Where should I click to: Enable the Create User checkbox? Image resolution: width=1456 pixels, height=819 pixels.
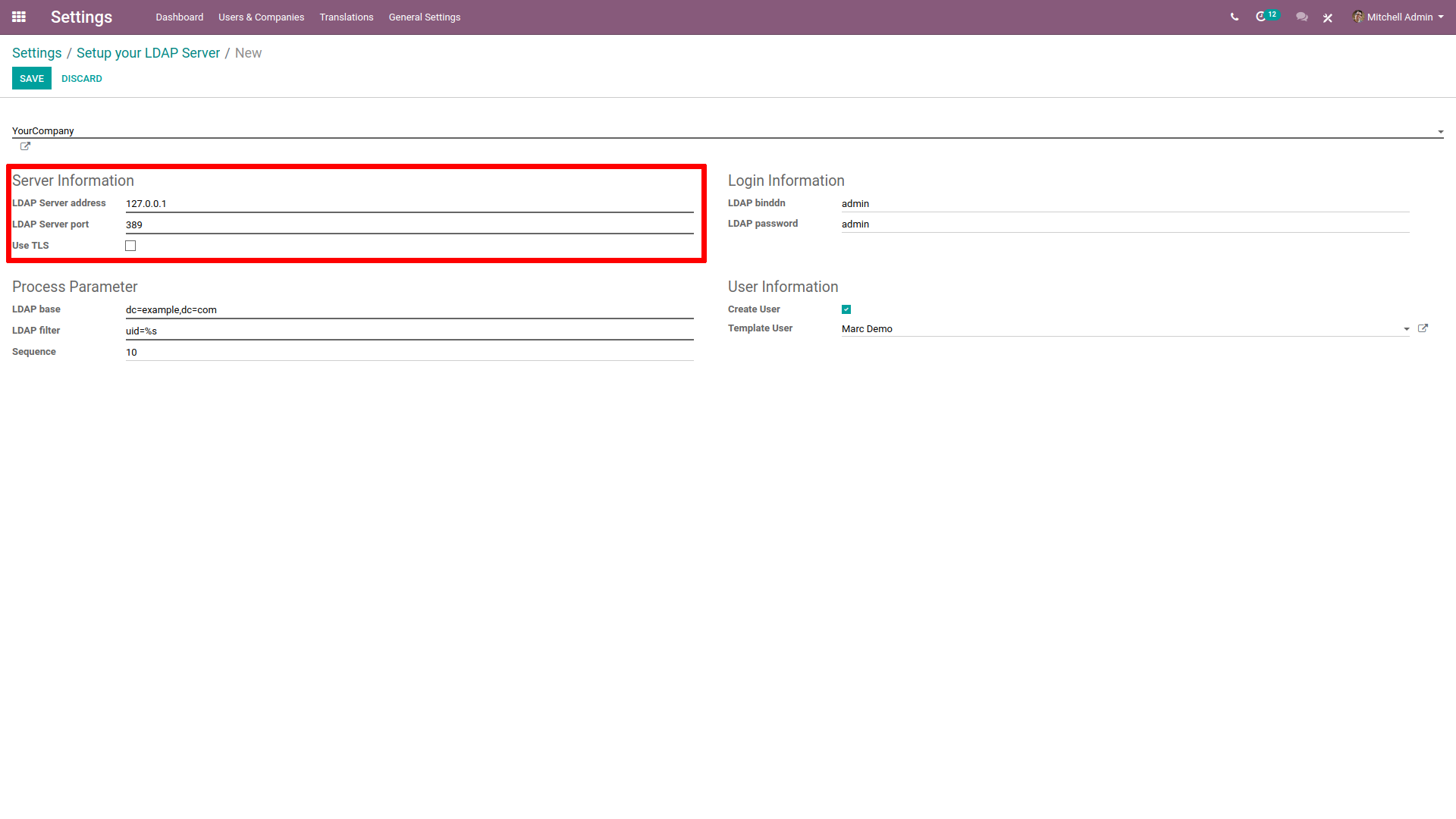(847, 309)
